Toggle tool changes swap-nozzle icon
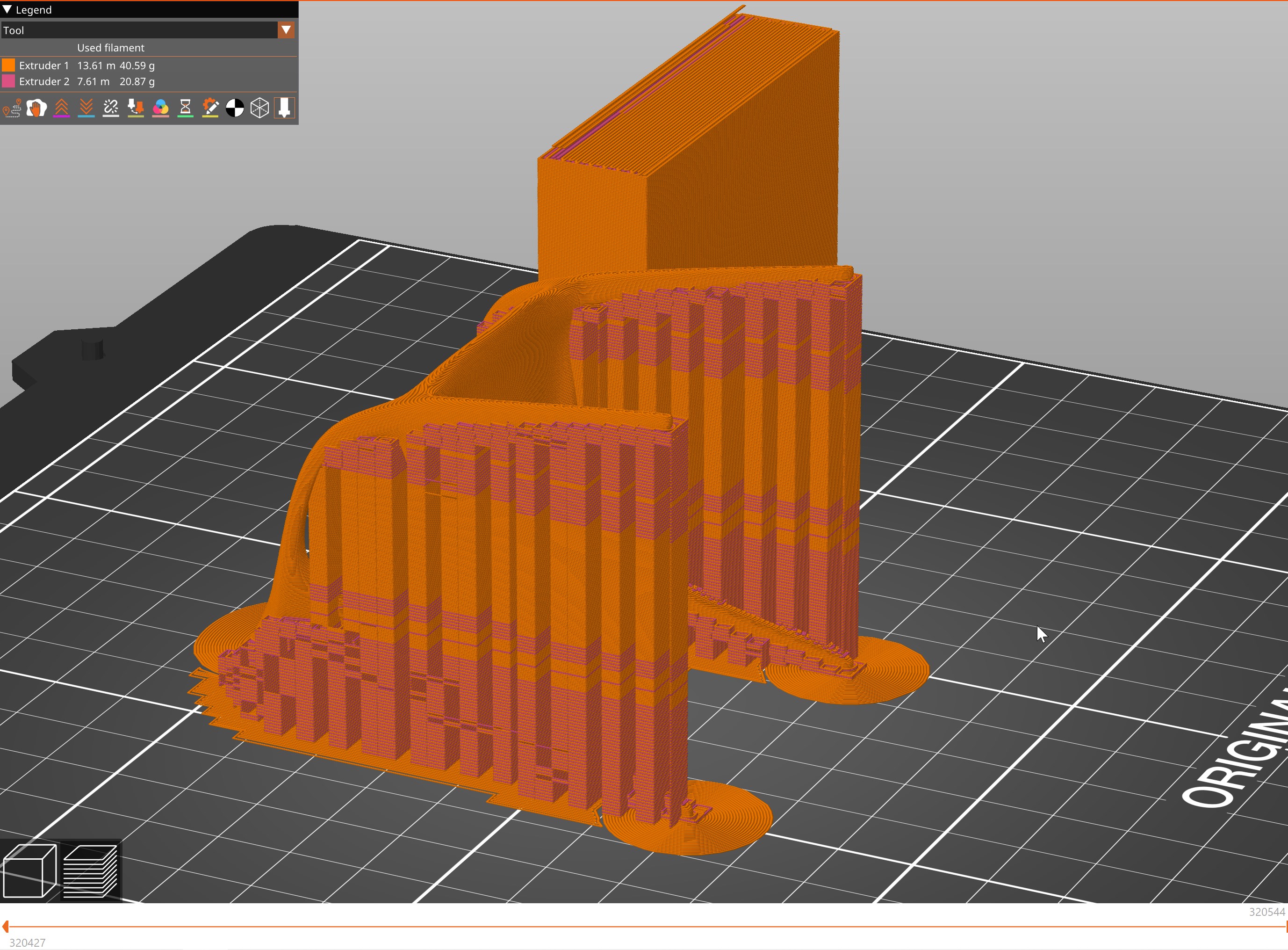The image size is (1288, 950). coord(136,108)
